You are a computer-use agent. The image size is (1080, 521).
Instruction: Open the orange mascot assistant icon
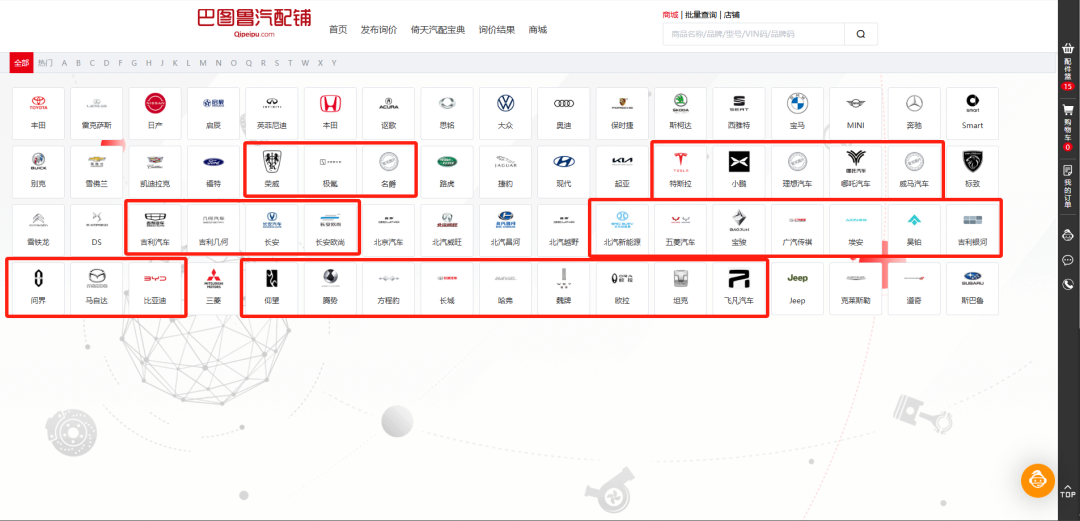pyautogui.click(x=1037, y=480)
